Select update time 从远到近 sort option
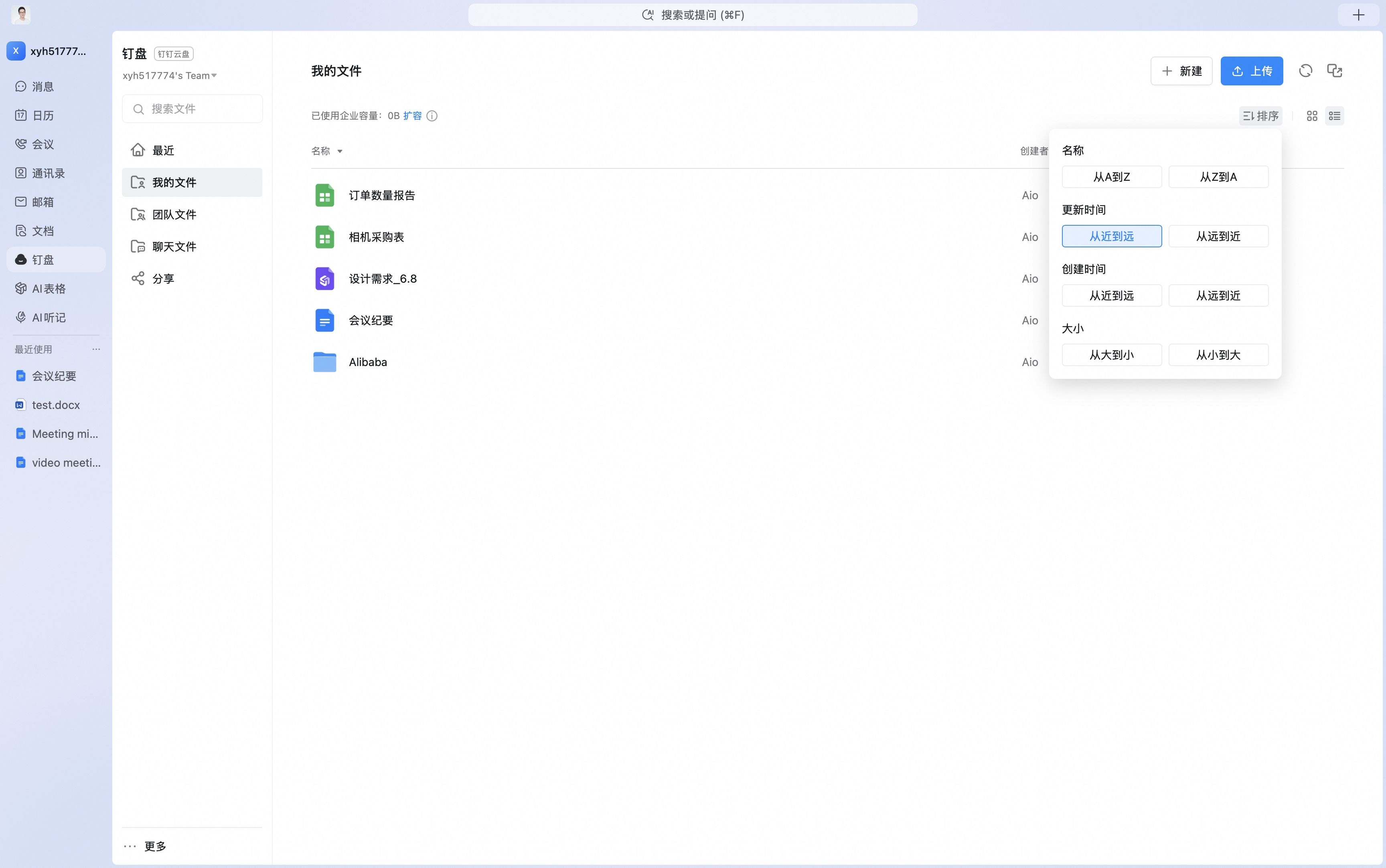 (x=1218, y=236)
